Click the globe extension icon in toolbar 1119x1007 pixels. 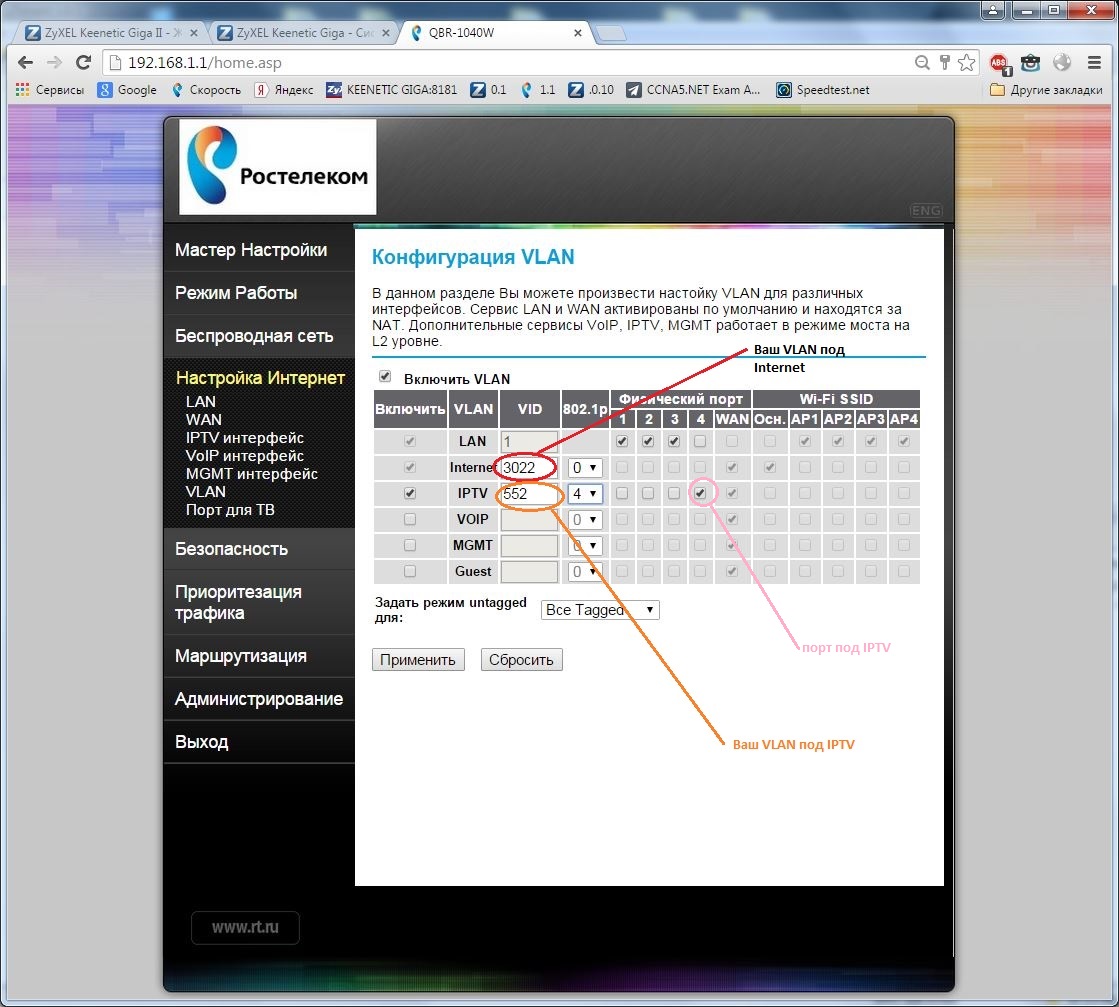click(1062, 63)
